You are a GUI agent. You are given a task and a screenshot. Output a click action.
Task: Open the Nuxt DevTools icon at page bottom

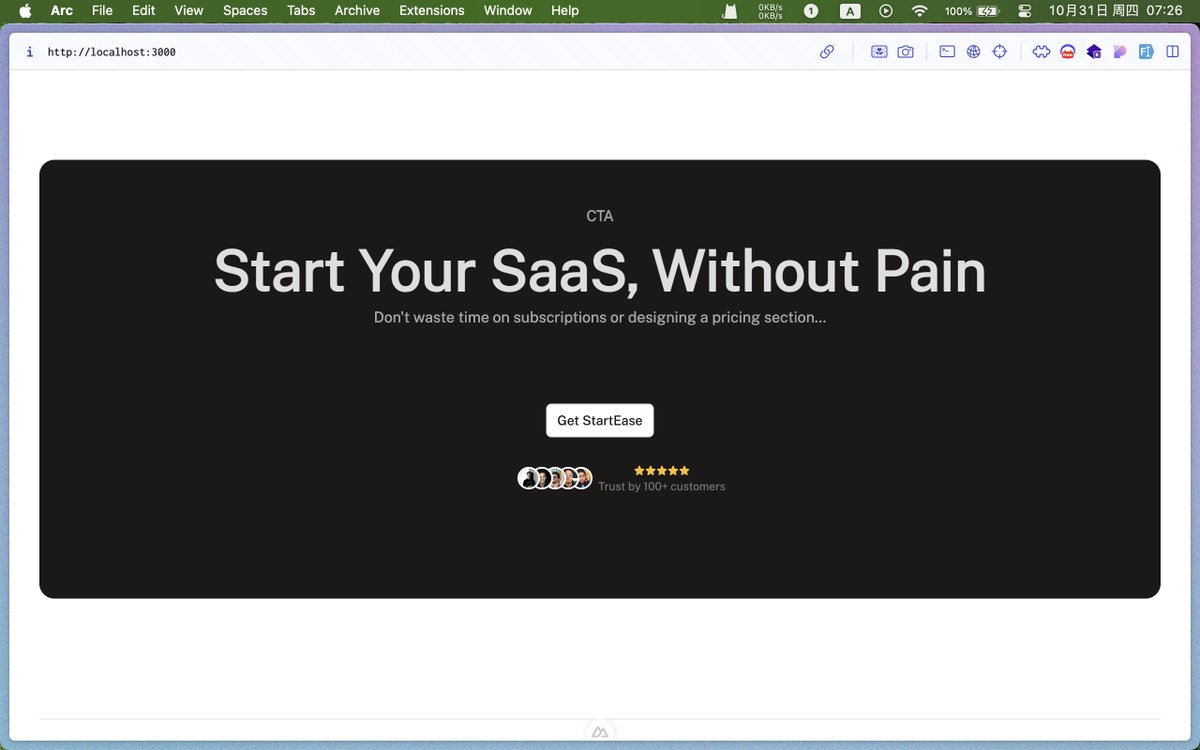(600, 733)
